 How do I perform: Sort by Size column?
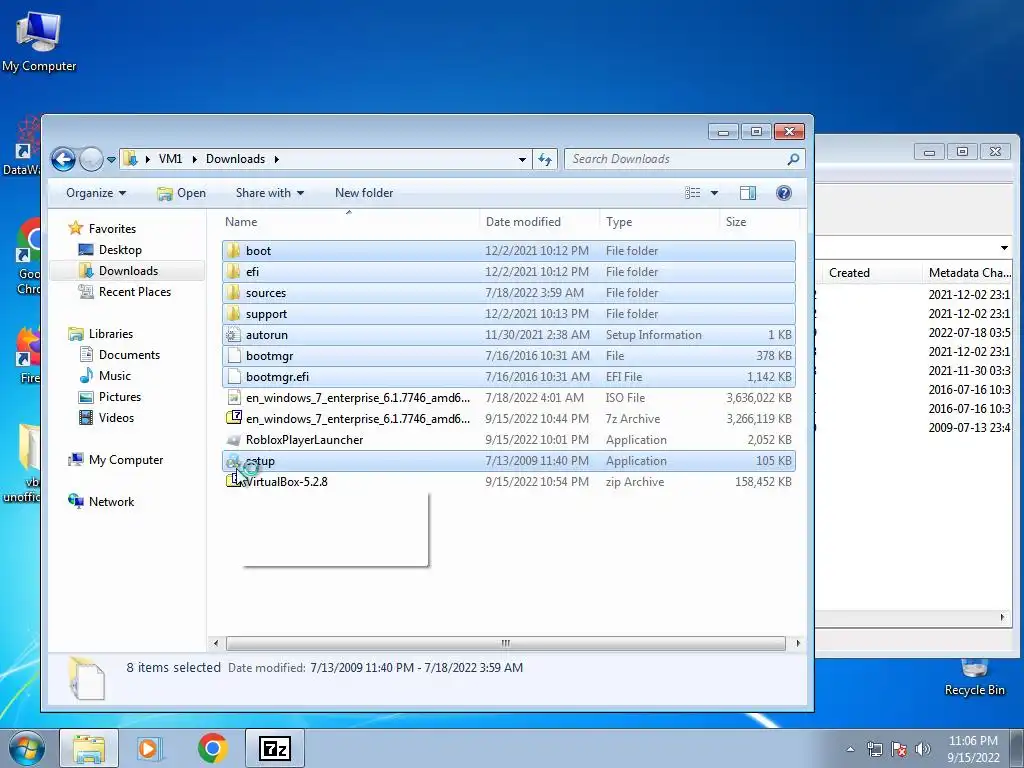coord(758,222)
